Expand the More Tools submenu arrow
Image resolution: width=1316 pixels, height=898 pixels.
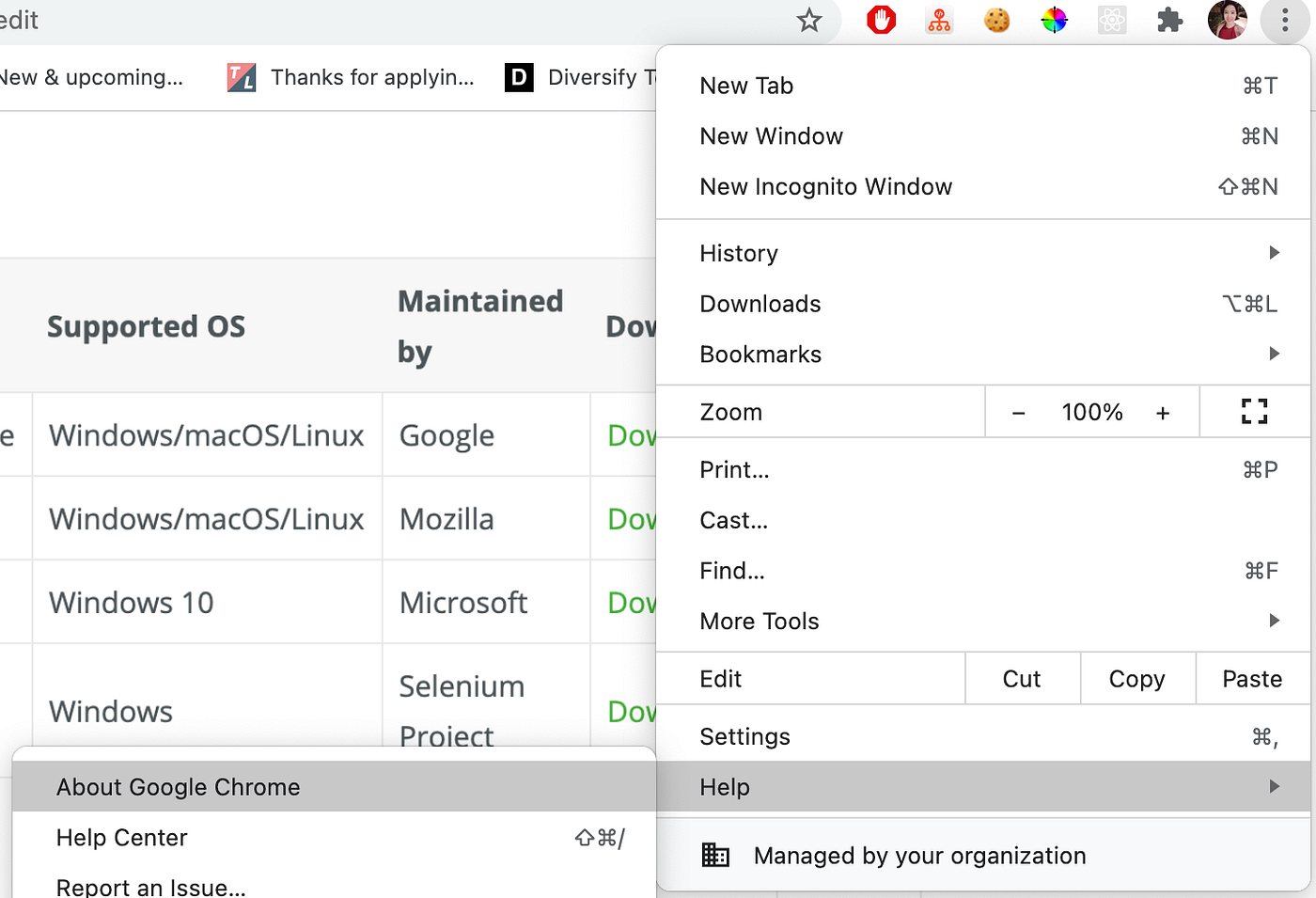click(1274, 621)
